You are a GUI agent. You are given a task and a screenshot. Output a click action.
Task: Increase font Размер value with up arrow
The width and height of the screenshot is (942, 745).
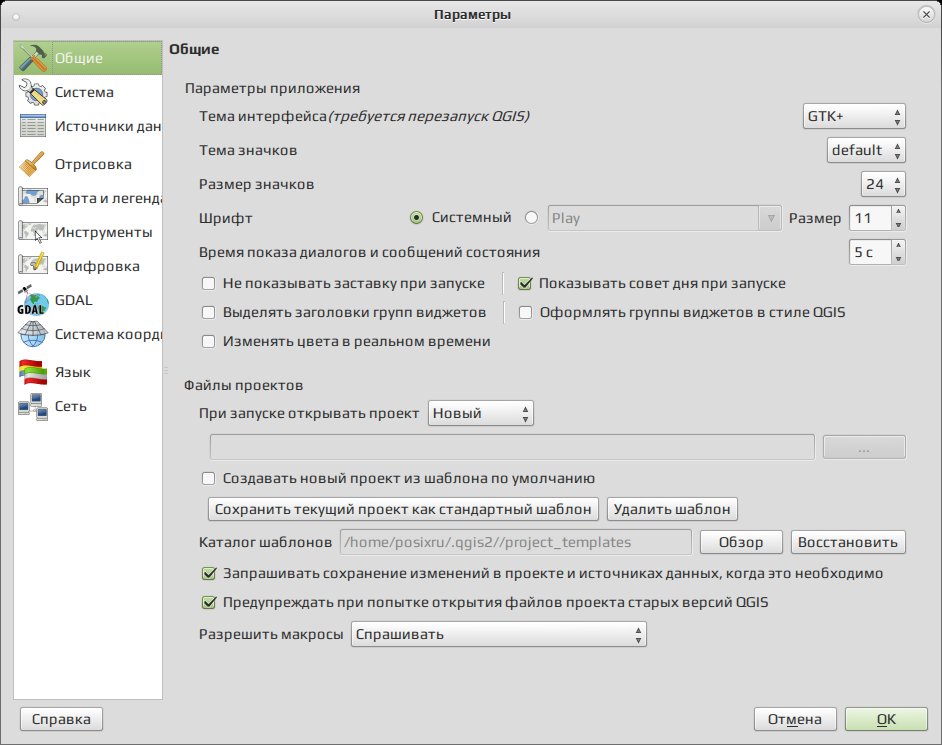point(898,212)
